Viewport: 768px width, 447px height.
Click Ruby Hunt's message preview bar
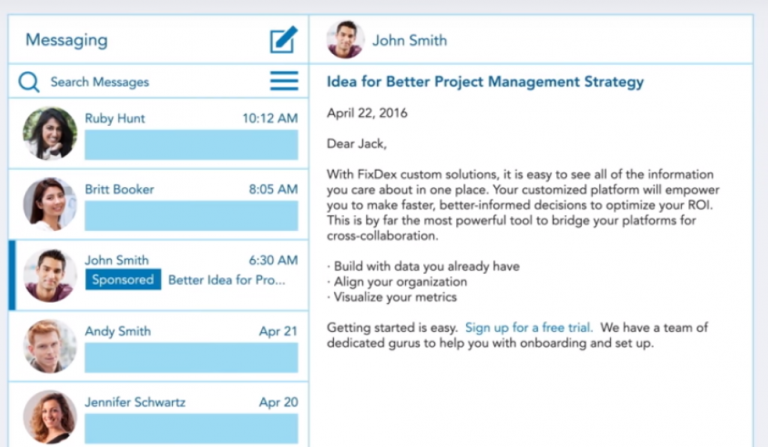pos(191,144)
